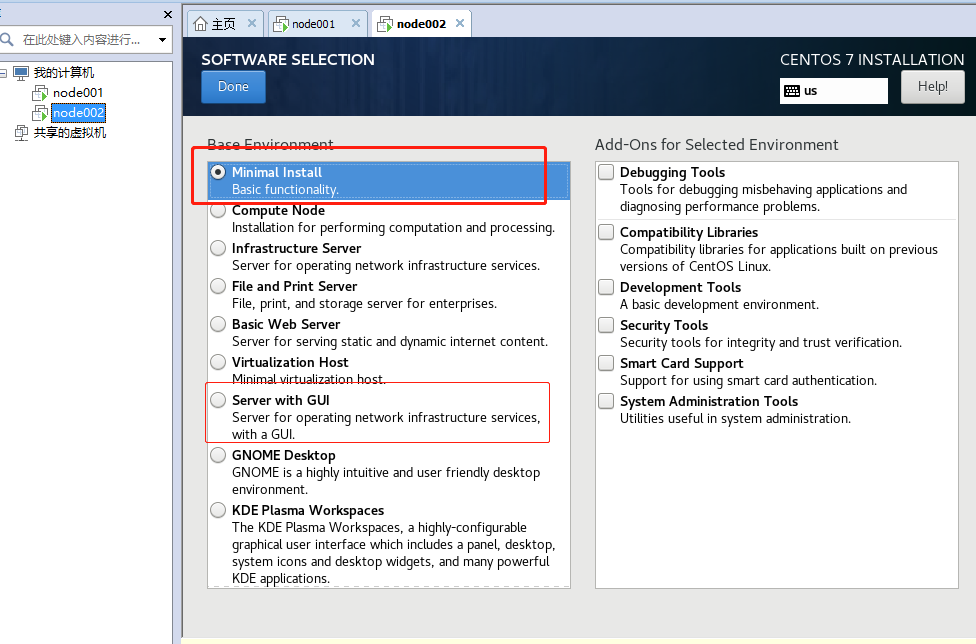Screen dimensions: 976x644
Task: Click the 共享的虚拟机 shared VMs icon
Action: tap(21, 133)
